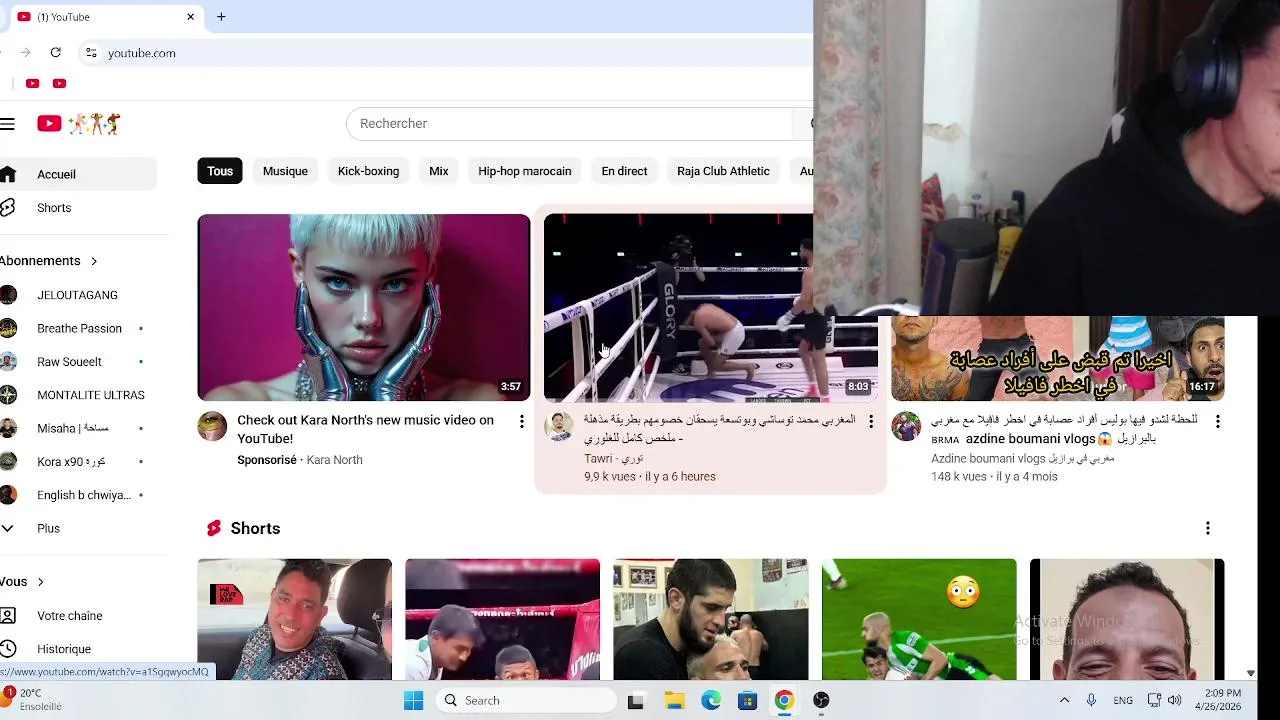Open the site information icon

click(x=91, y=53)
